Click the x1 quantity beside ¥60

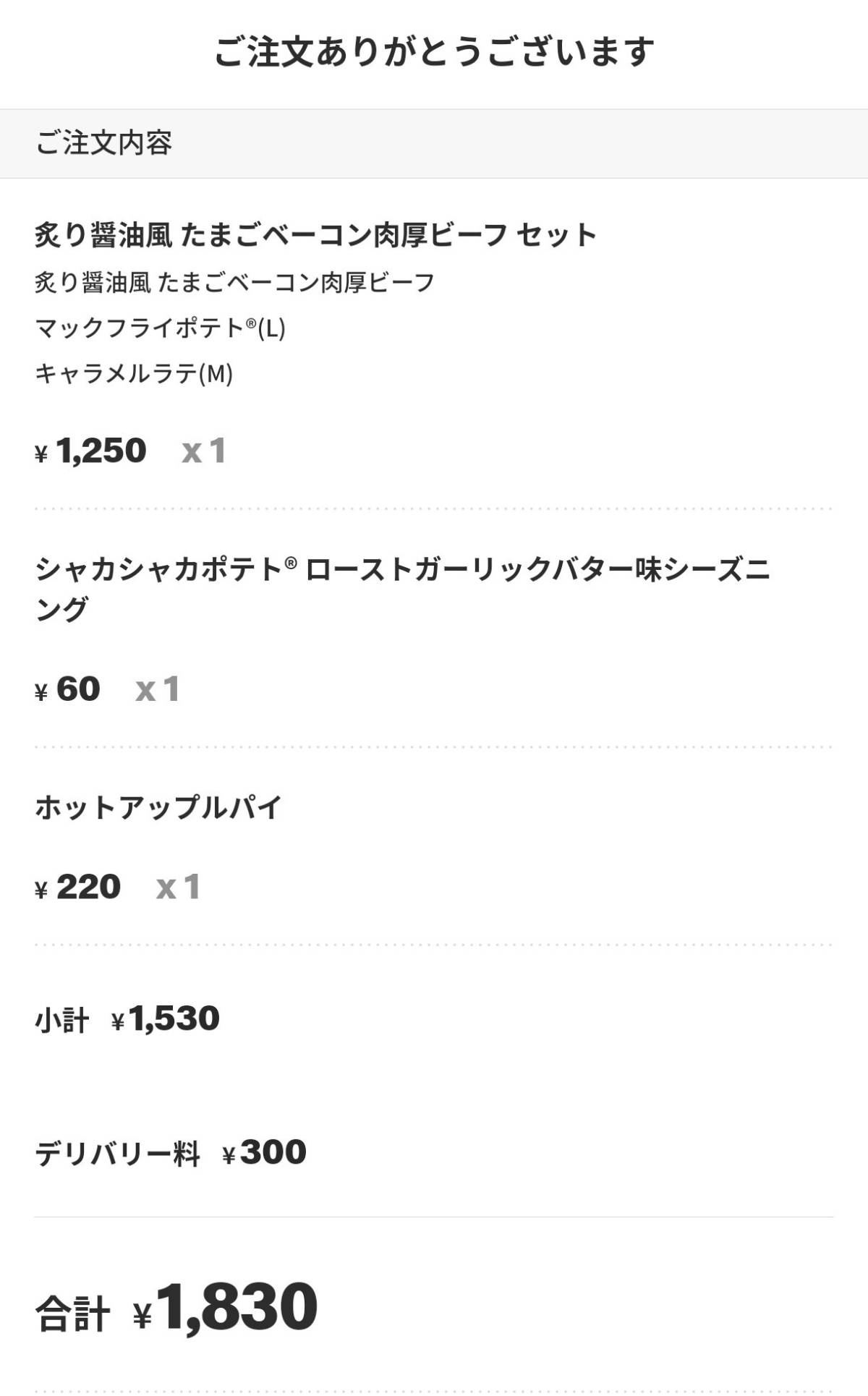pos(158,689)
